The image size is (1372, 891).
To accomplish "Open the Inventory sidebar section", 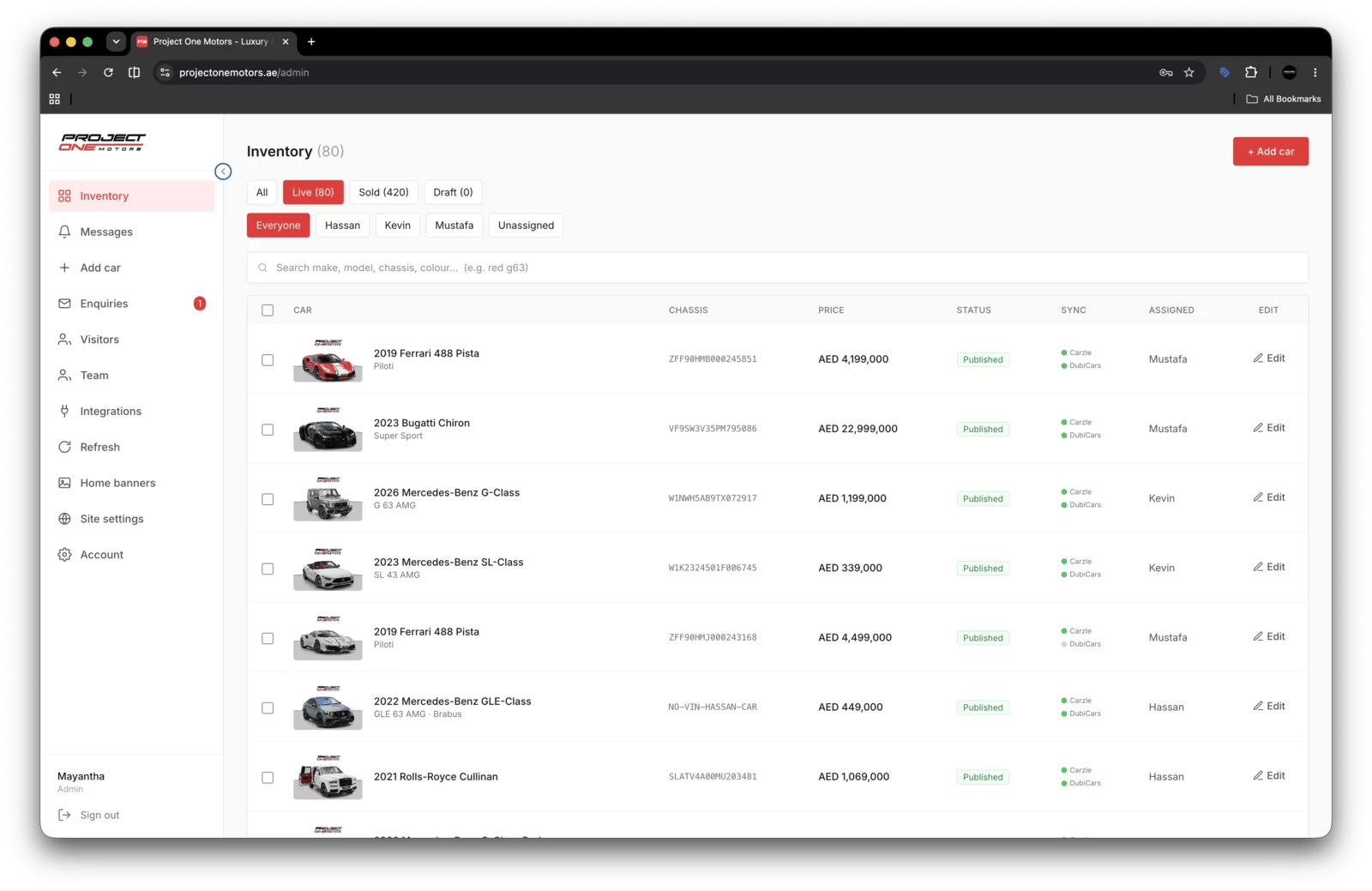I will click(131, 196).
